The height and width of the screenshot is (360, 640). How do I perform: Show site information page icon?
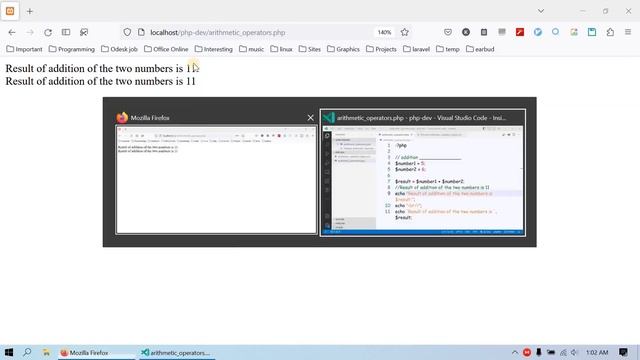pyautogui.click(x=141, y=32)
